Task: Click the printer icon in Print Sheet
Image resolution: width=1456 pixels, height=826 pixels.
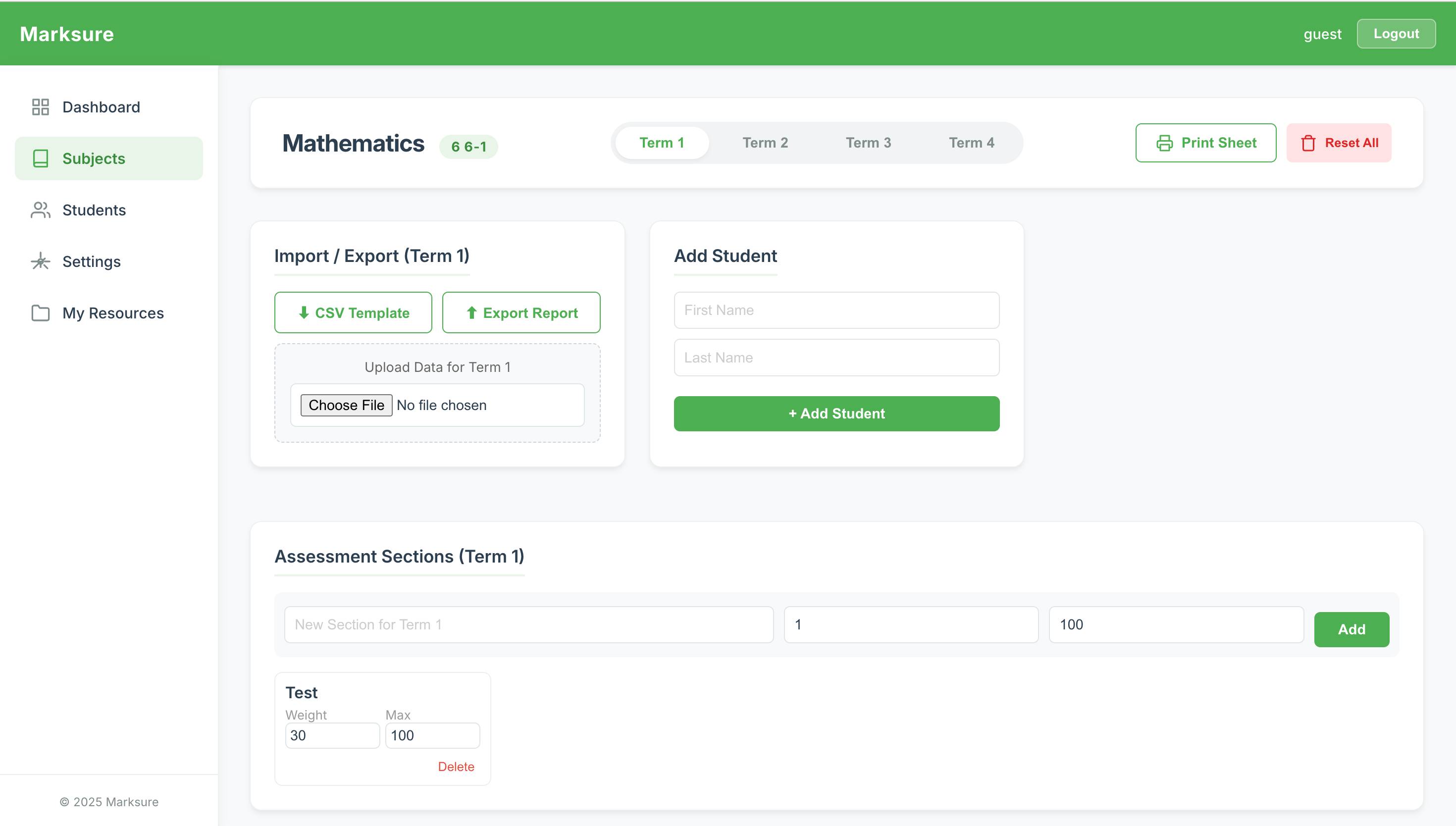Action: pos(1164,143)
